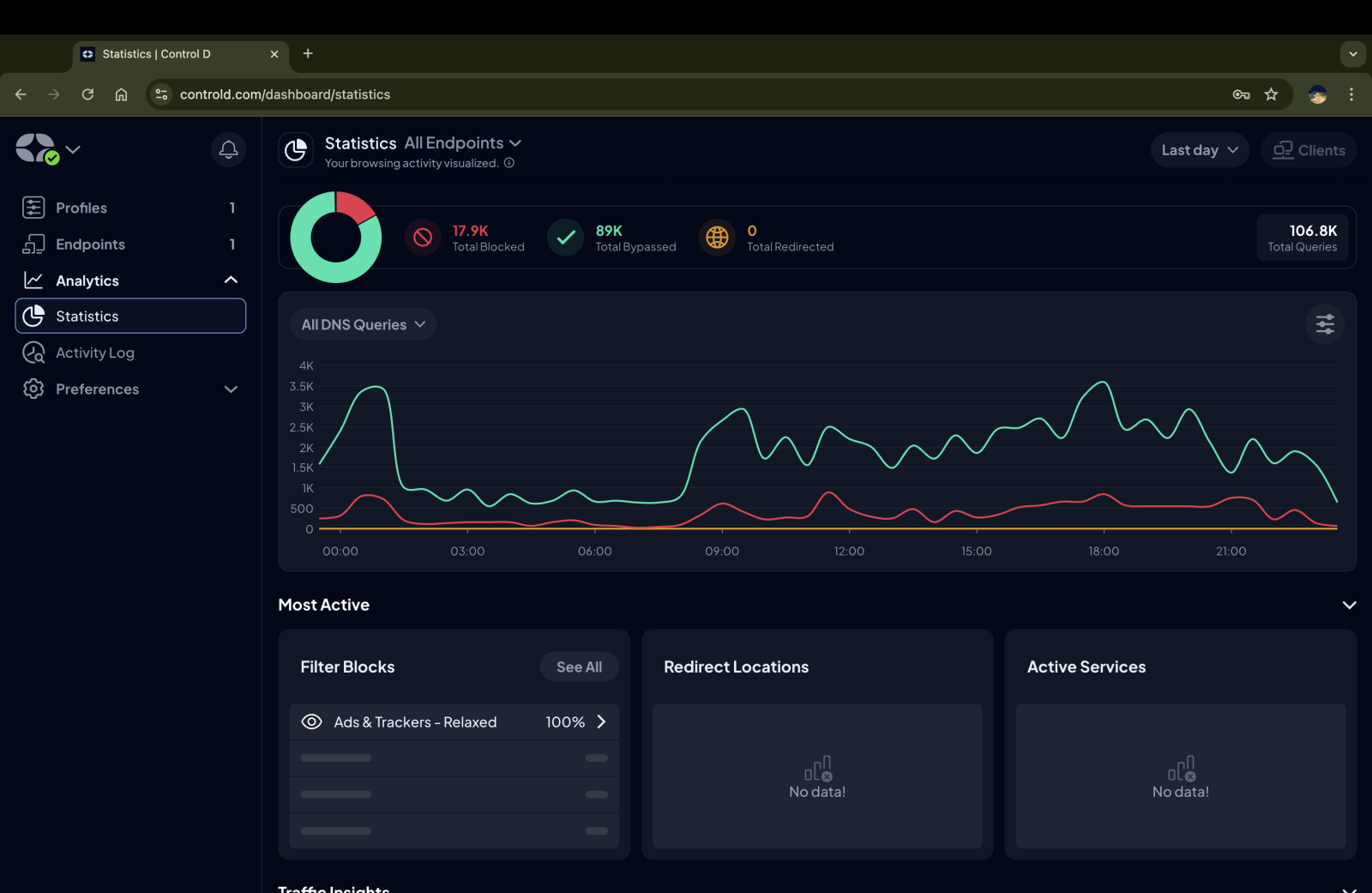This screenshot has height=893, width=1372.
Task: Click the browser forward arrow
Action: [x=54, y=94]
